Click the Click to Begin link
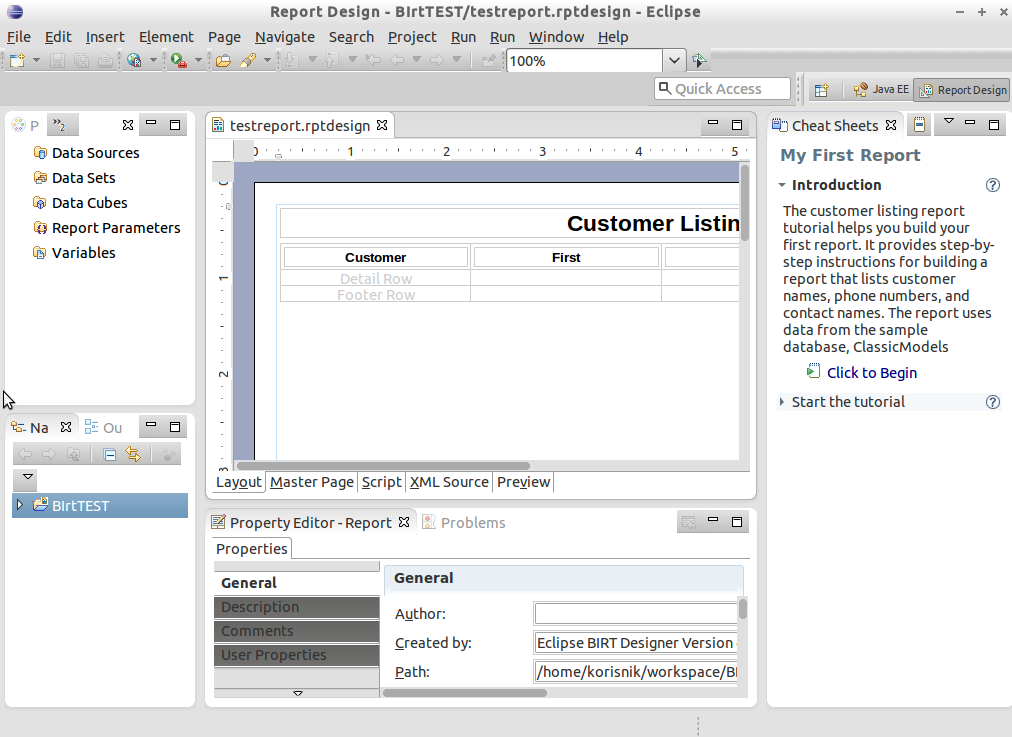This screenshot has height=737, width=1012. 871,373
